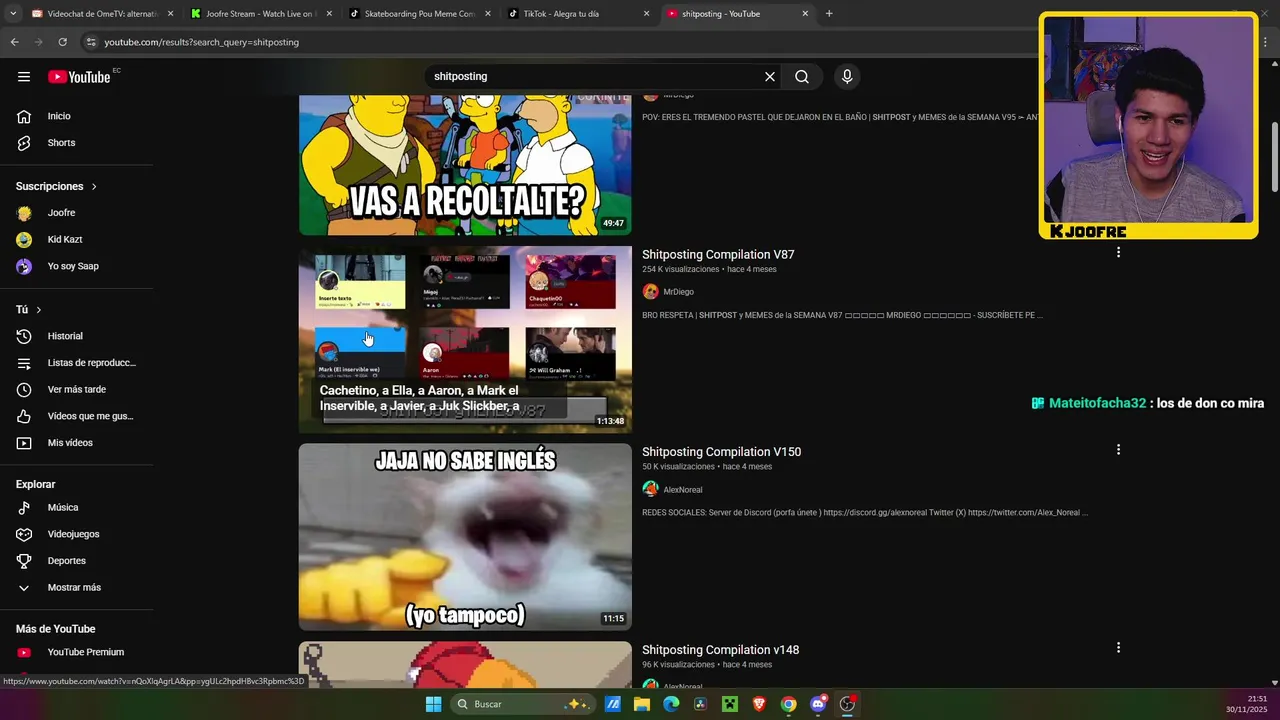View site information icon in address bar

coord(91,42)
